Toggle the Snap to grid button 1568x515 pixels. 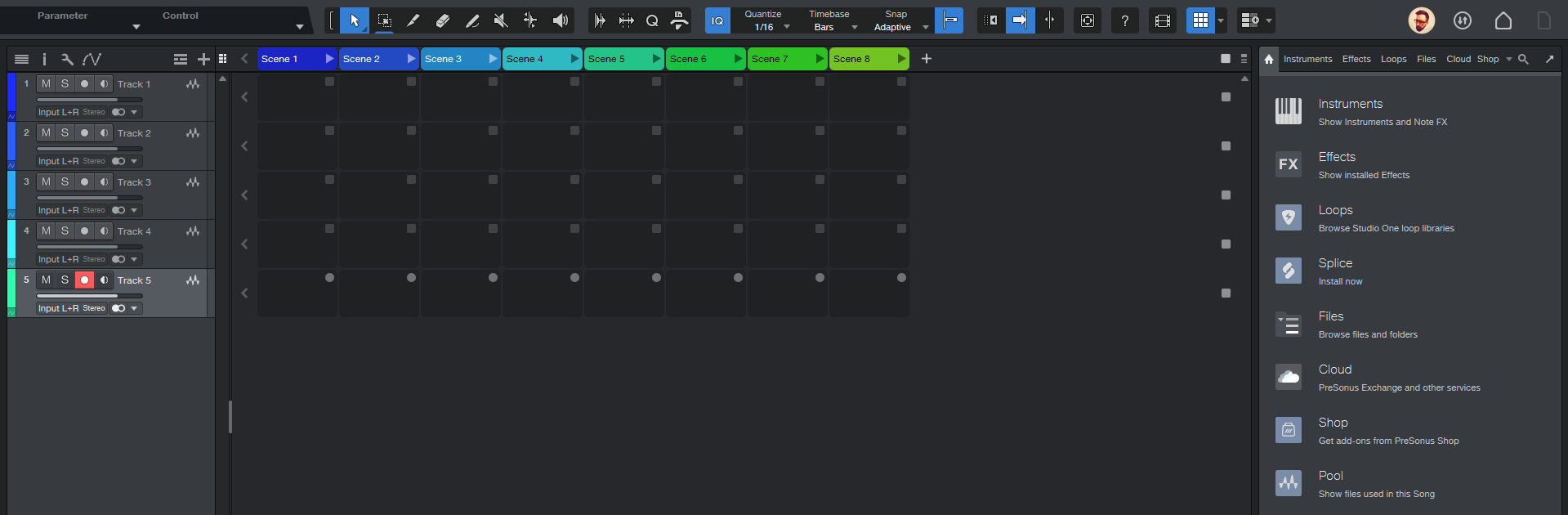949,20
